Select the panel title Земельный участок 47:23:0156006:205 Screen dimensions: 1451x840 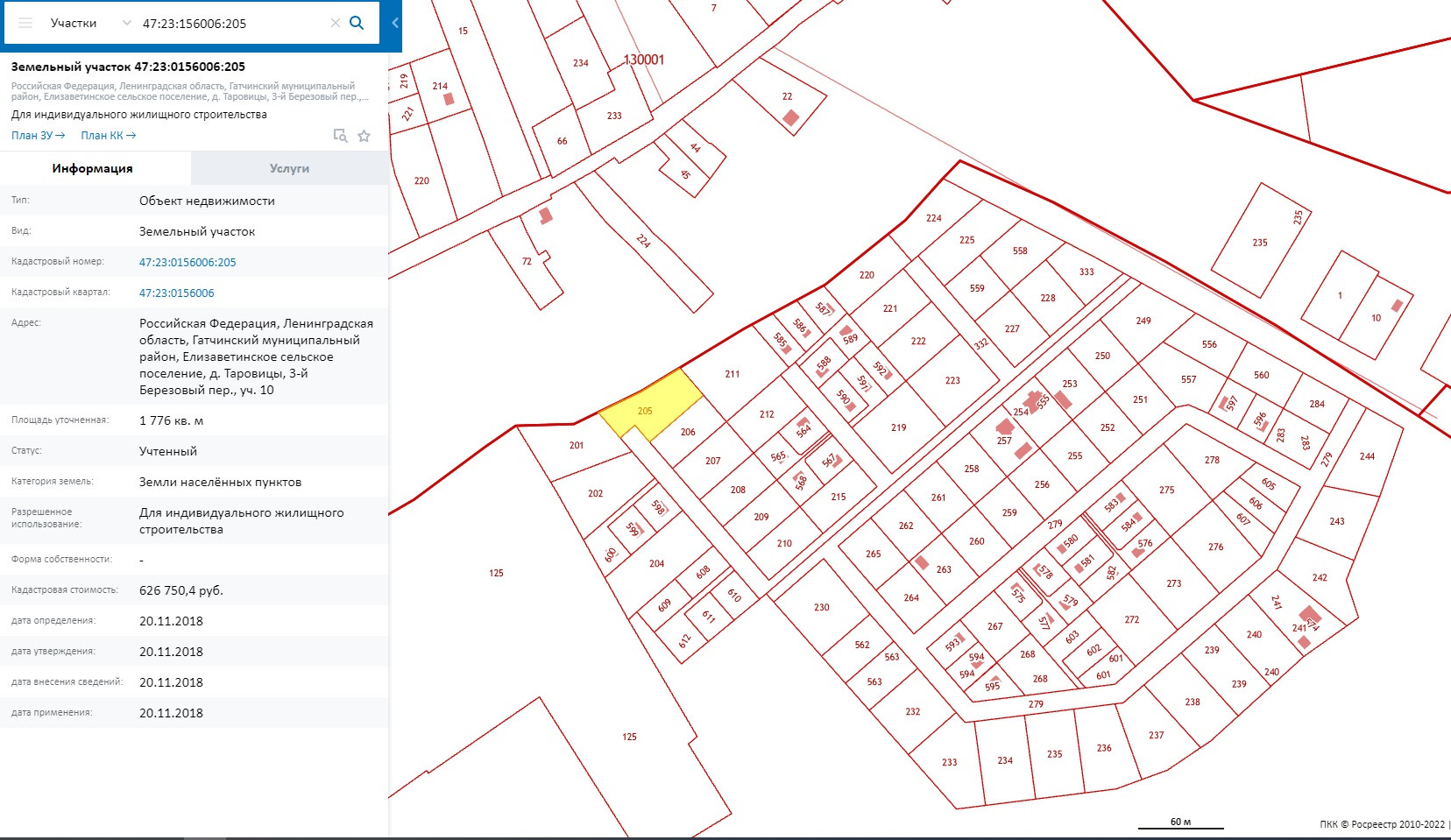click(x=128, y=67)
